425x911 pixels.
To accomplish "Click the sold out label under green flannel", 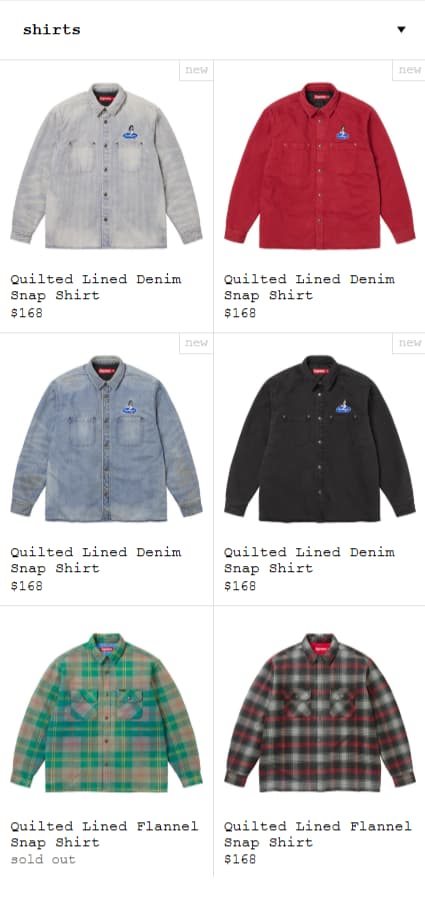I will [43, 859].
